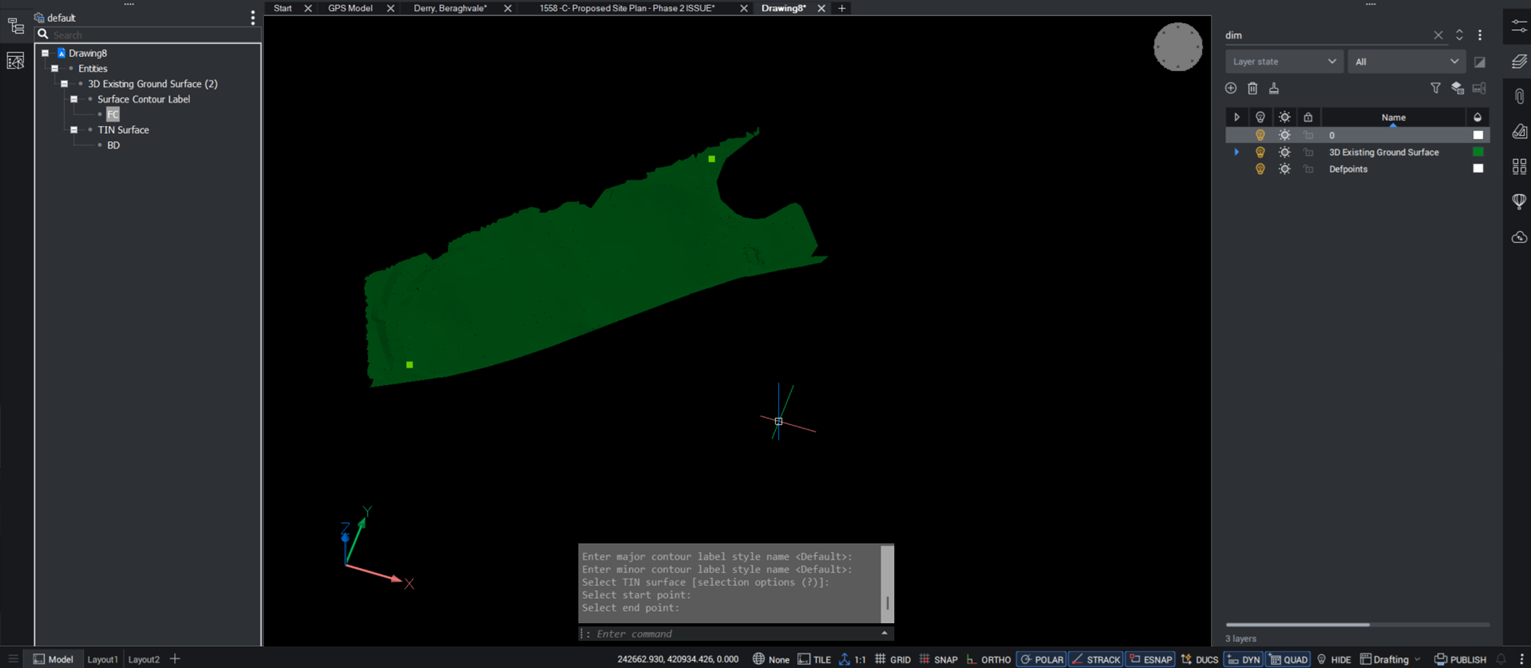Open the Layer state dropdown
This screenshot has height=668, width=1531.
coord(1284,62)
